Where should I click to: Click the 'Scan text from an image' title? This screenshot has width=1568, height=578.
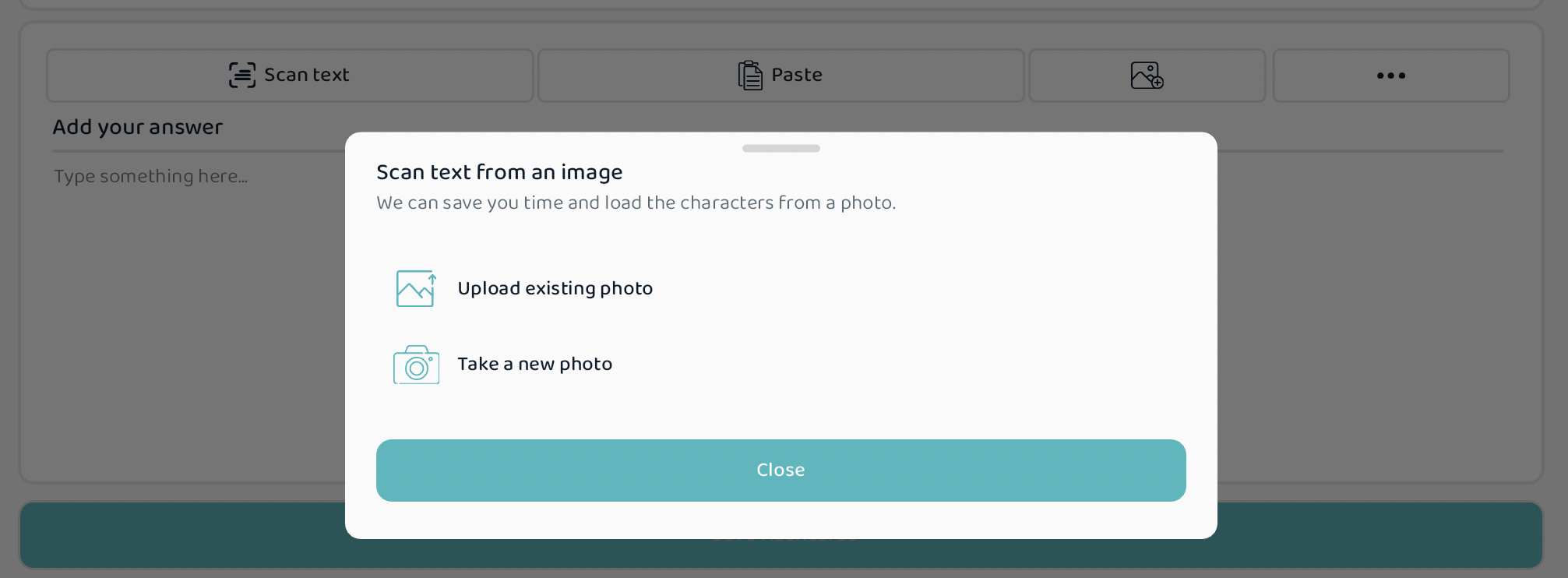[499, 172]
